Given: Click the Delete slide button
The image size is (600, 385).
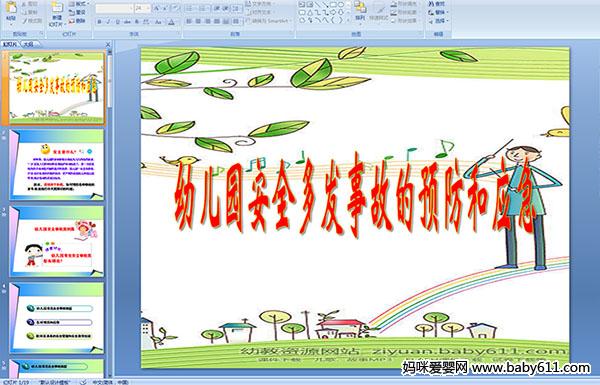Looking at the screenshot, I should point(77,21).
